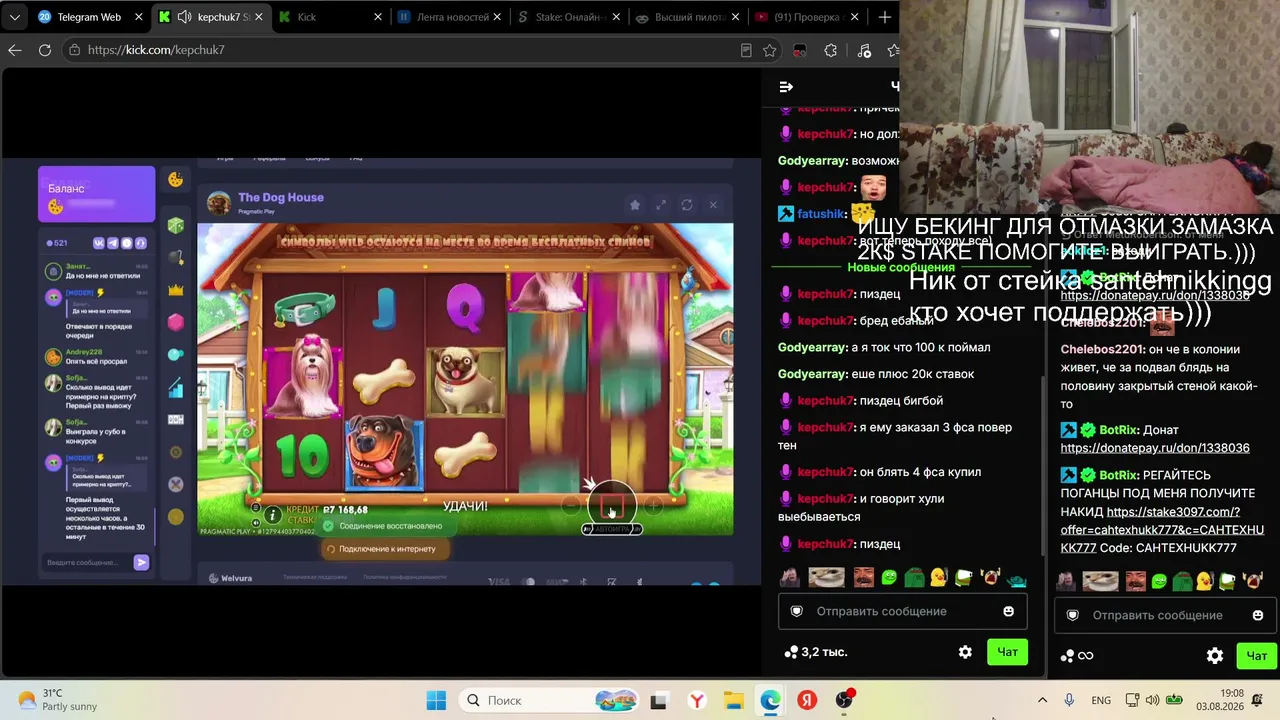
Task: Open Windows Start menu
Action: click(x=436, y=700)
